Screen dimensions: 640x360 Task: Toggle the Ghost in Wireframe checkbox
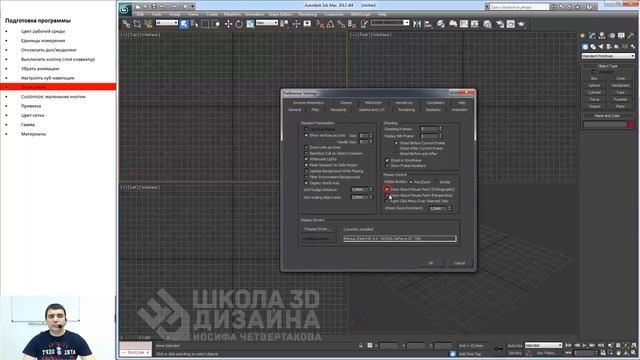click(387, 160)
